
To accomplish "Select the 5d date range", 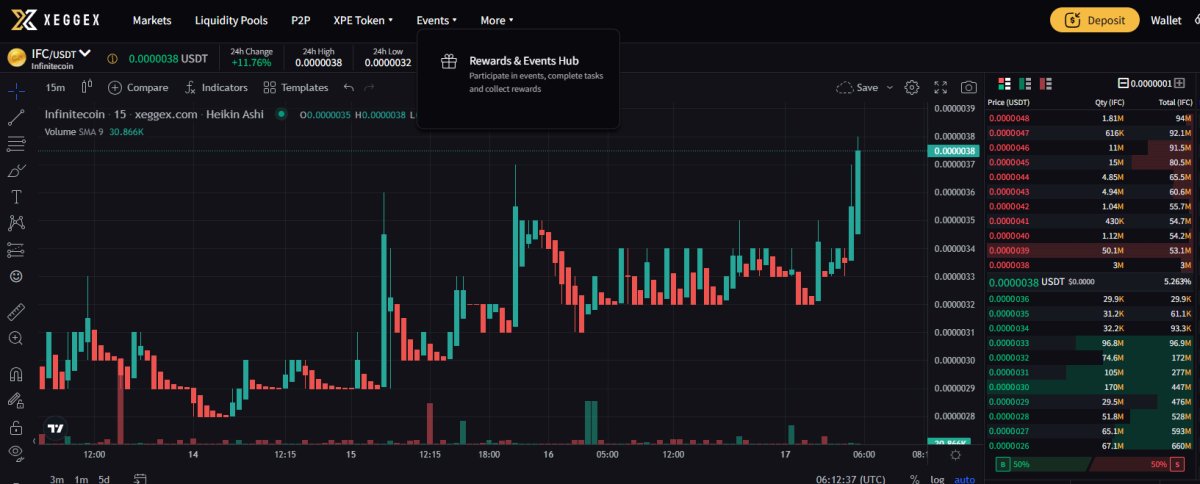I will [x=104, y=479].
